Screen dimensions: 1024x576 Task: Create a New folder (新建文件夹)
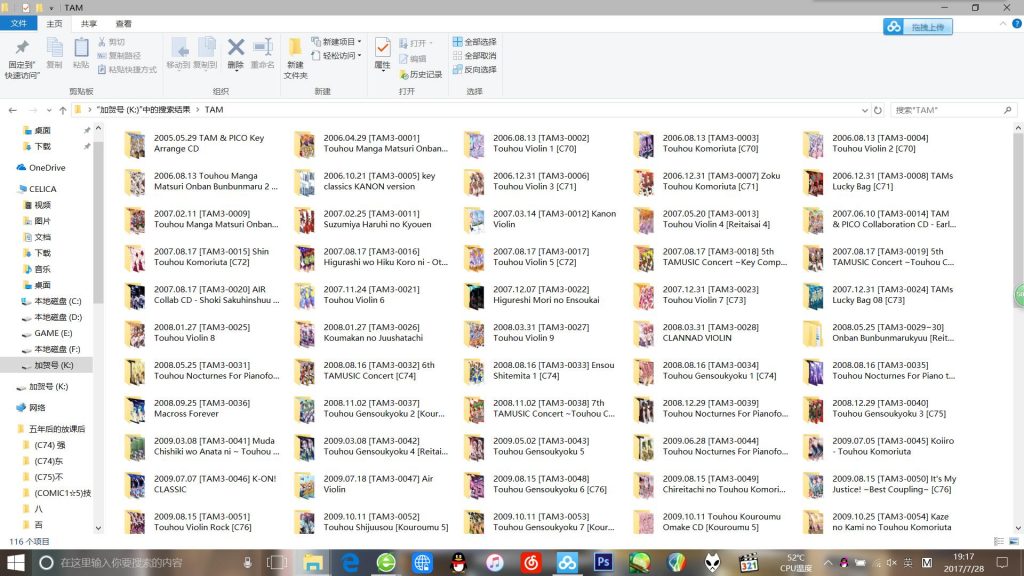point(295,58)
